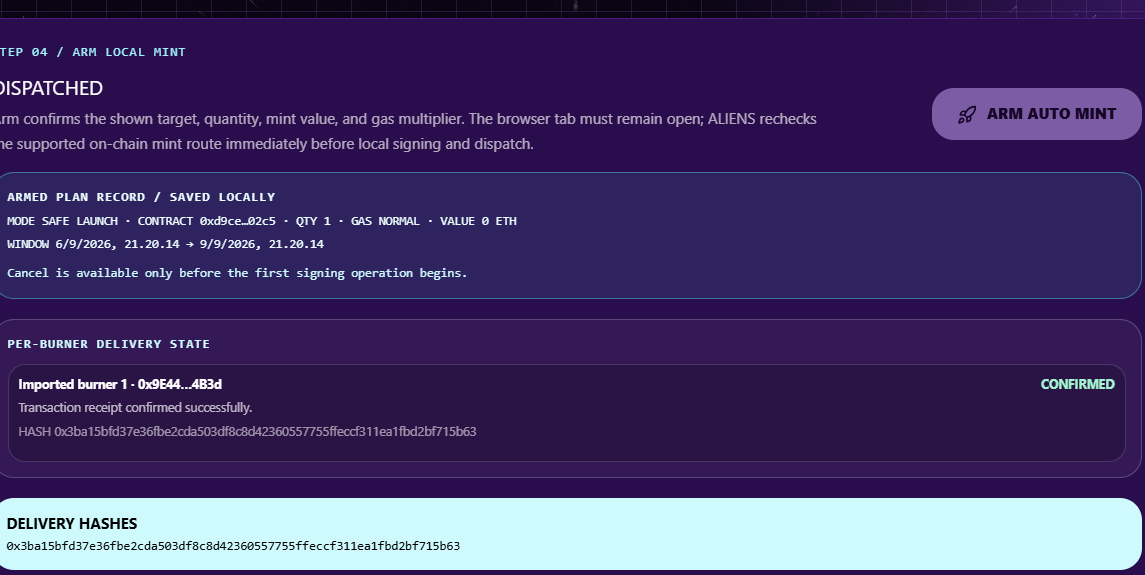Click the Cancel availability note text
1145x575 pixels.
coord(237,273)
